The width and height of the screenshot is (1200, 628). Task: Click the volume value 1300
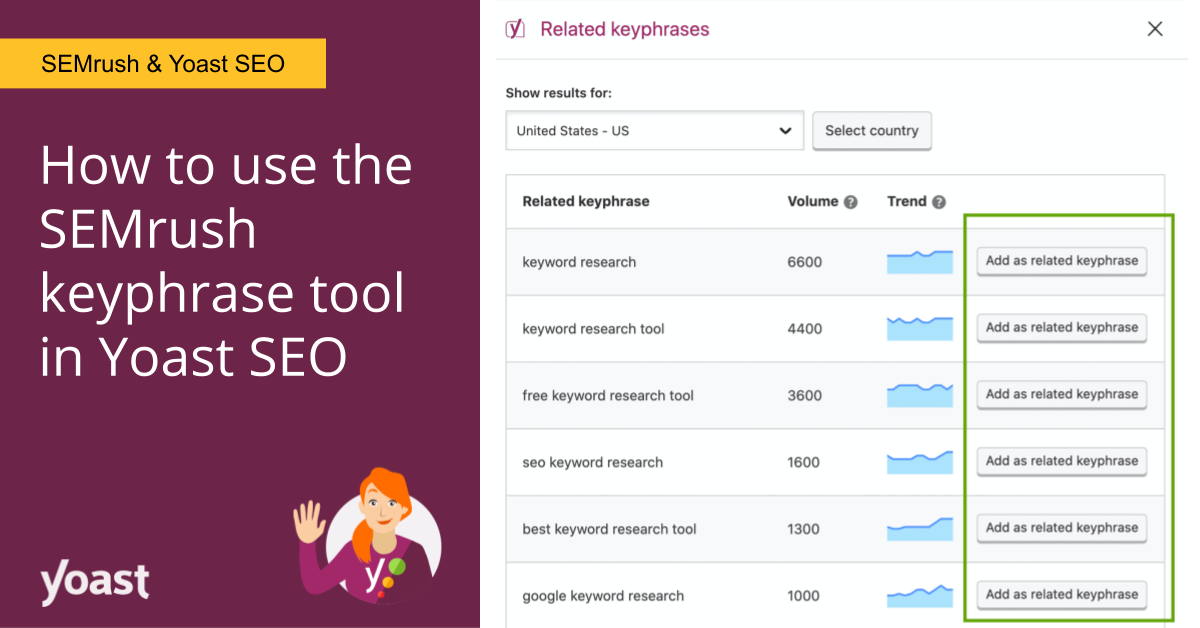coord(803,529)
